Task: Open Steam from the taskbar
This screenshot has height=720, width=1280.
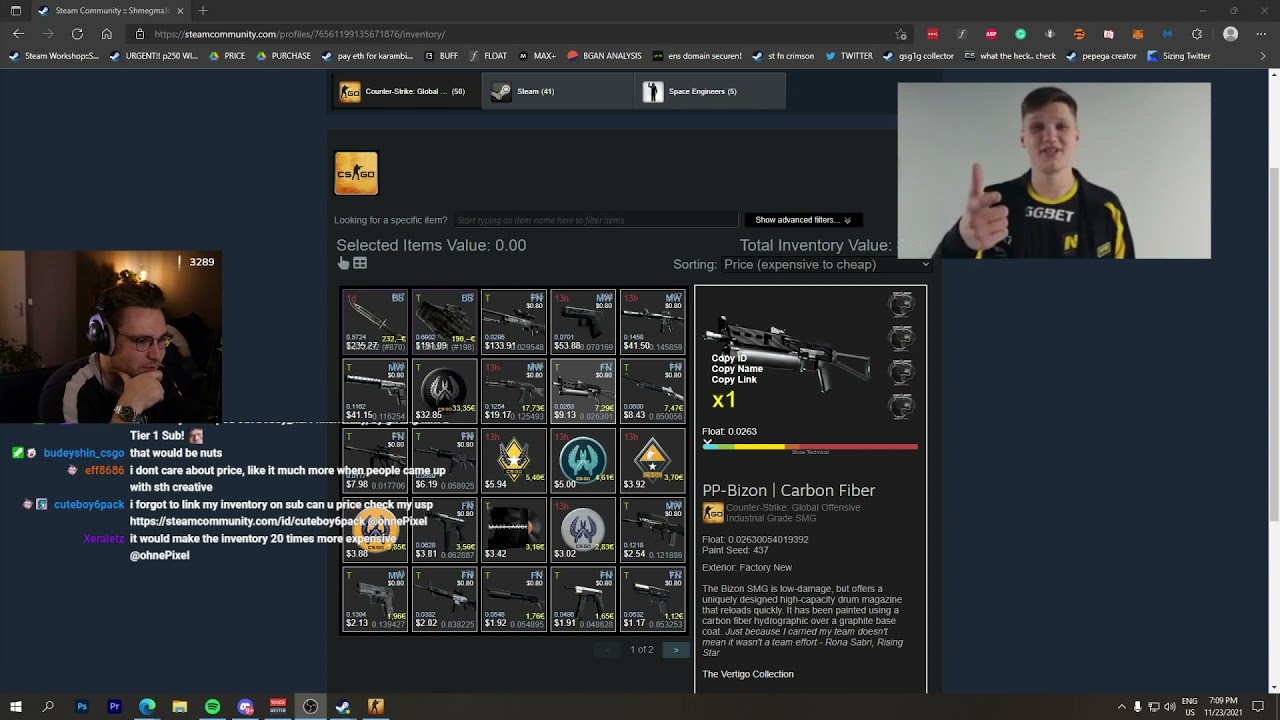Action: click(x=343, y=707)
